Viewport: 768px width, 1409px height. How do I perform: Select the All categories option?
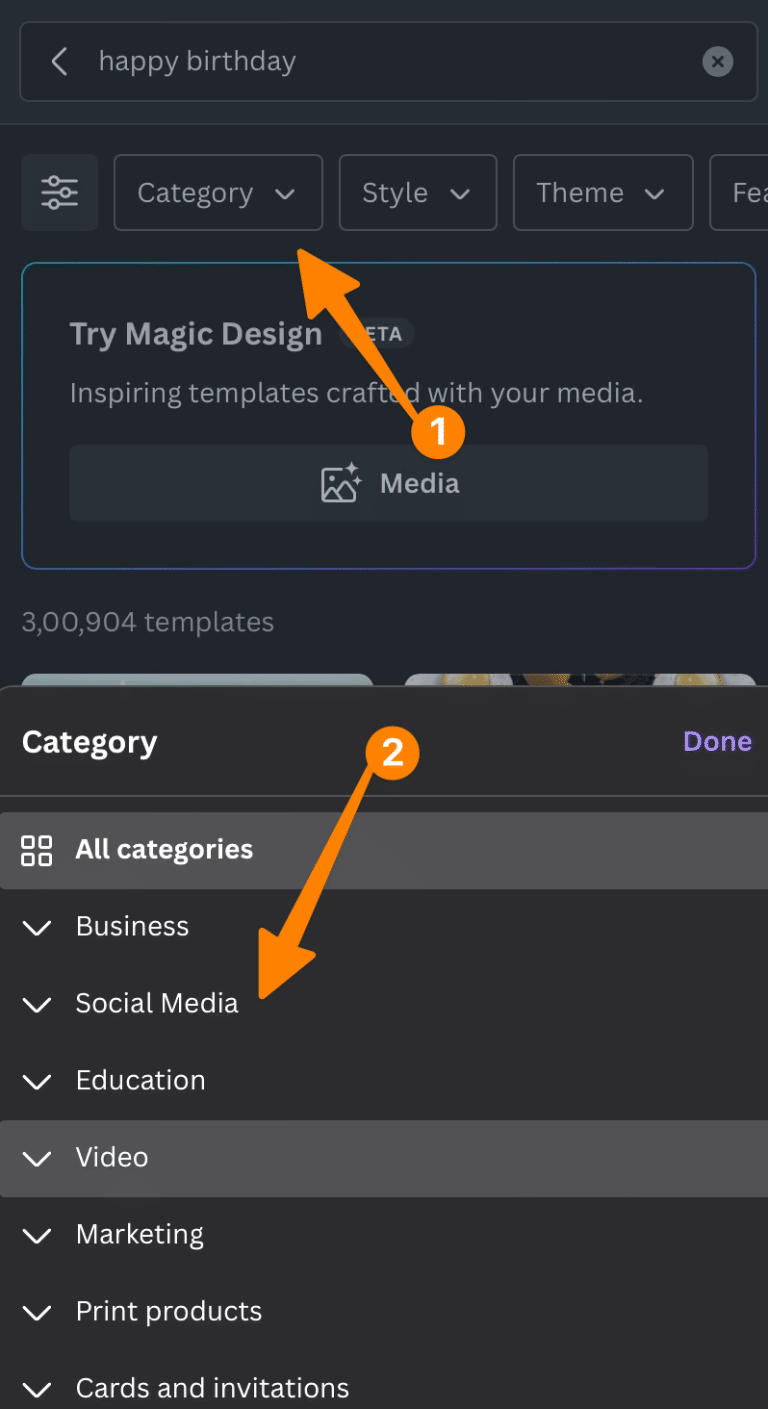(x=163, y=850)
